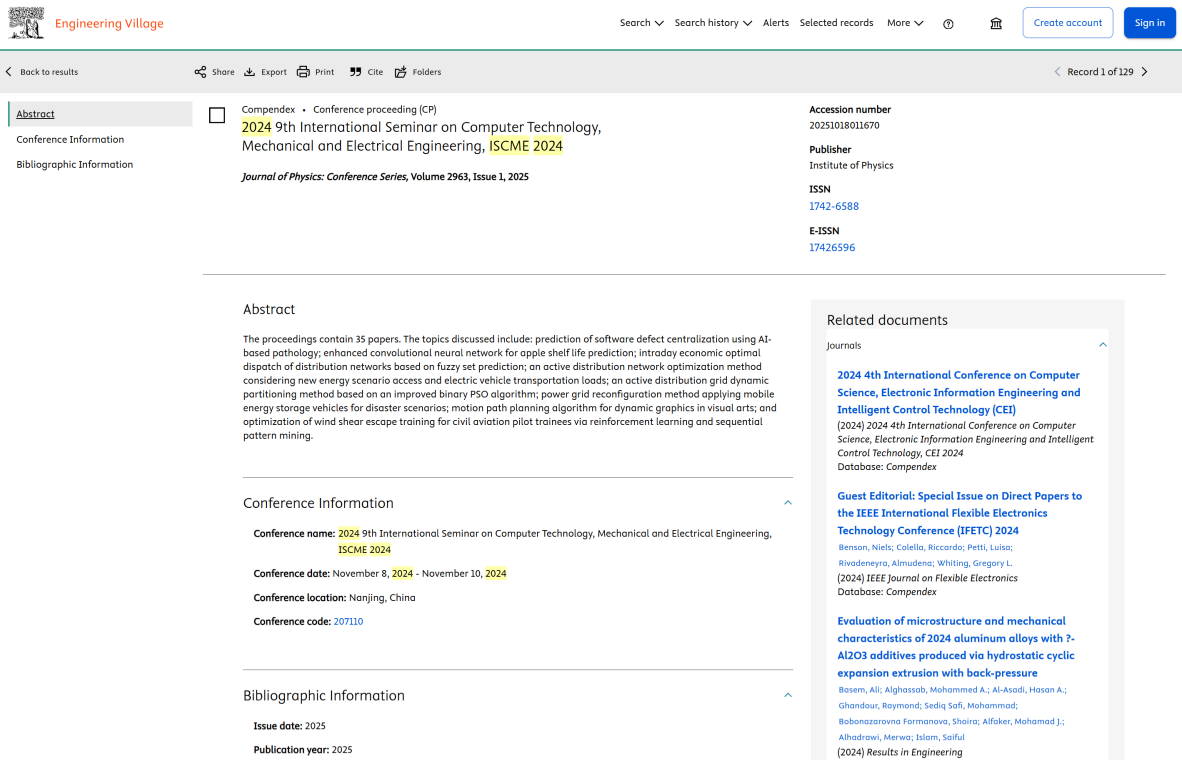
Task: Go to previous record arrow
Action: [1057, 72]
